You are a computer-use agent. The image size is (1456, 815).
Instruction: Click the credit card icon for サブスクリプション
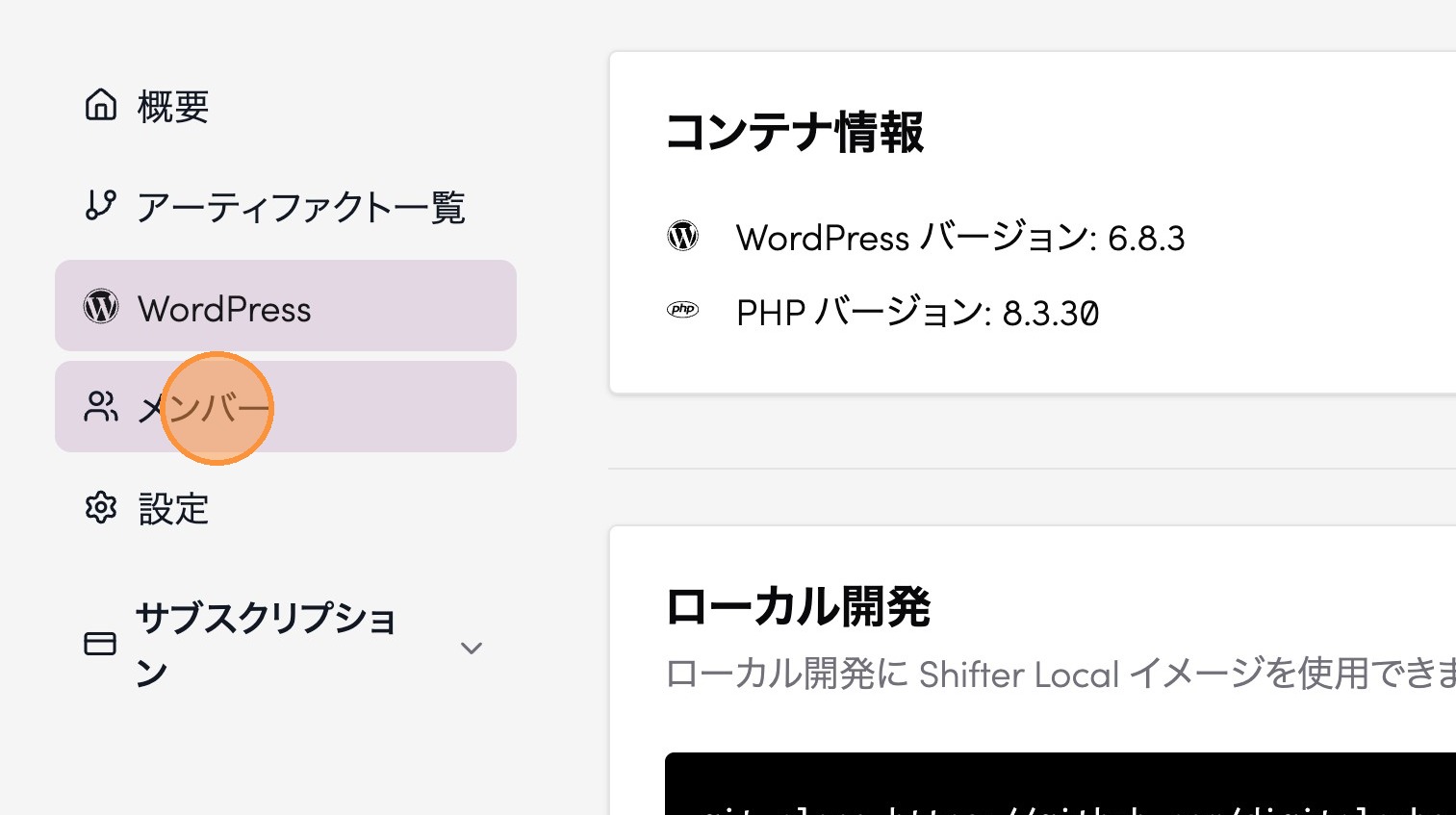pyautogui.click(x=100, y=644)
